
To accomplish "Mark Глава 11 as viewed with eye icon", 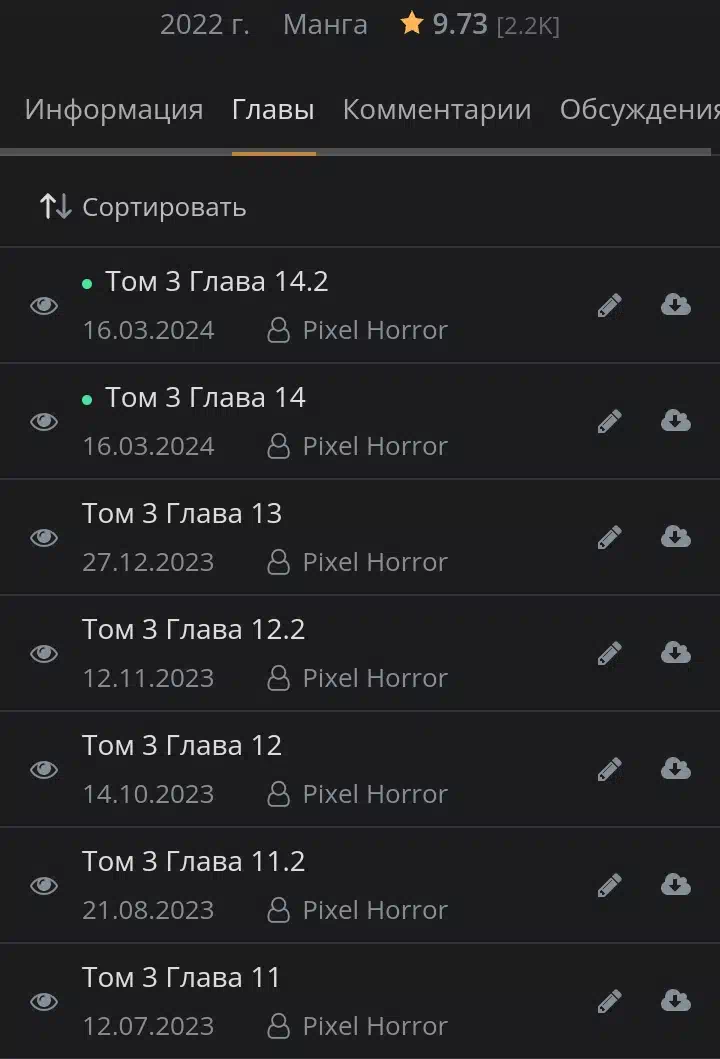I will 44,1001.
